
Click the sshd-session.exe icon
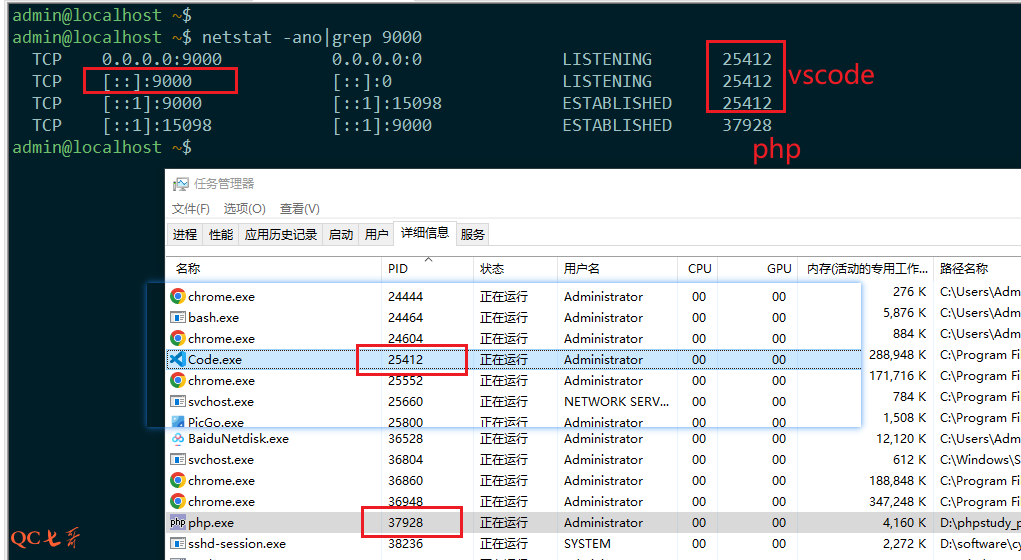(x=178, y=544)
